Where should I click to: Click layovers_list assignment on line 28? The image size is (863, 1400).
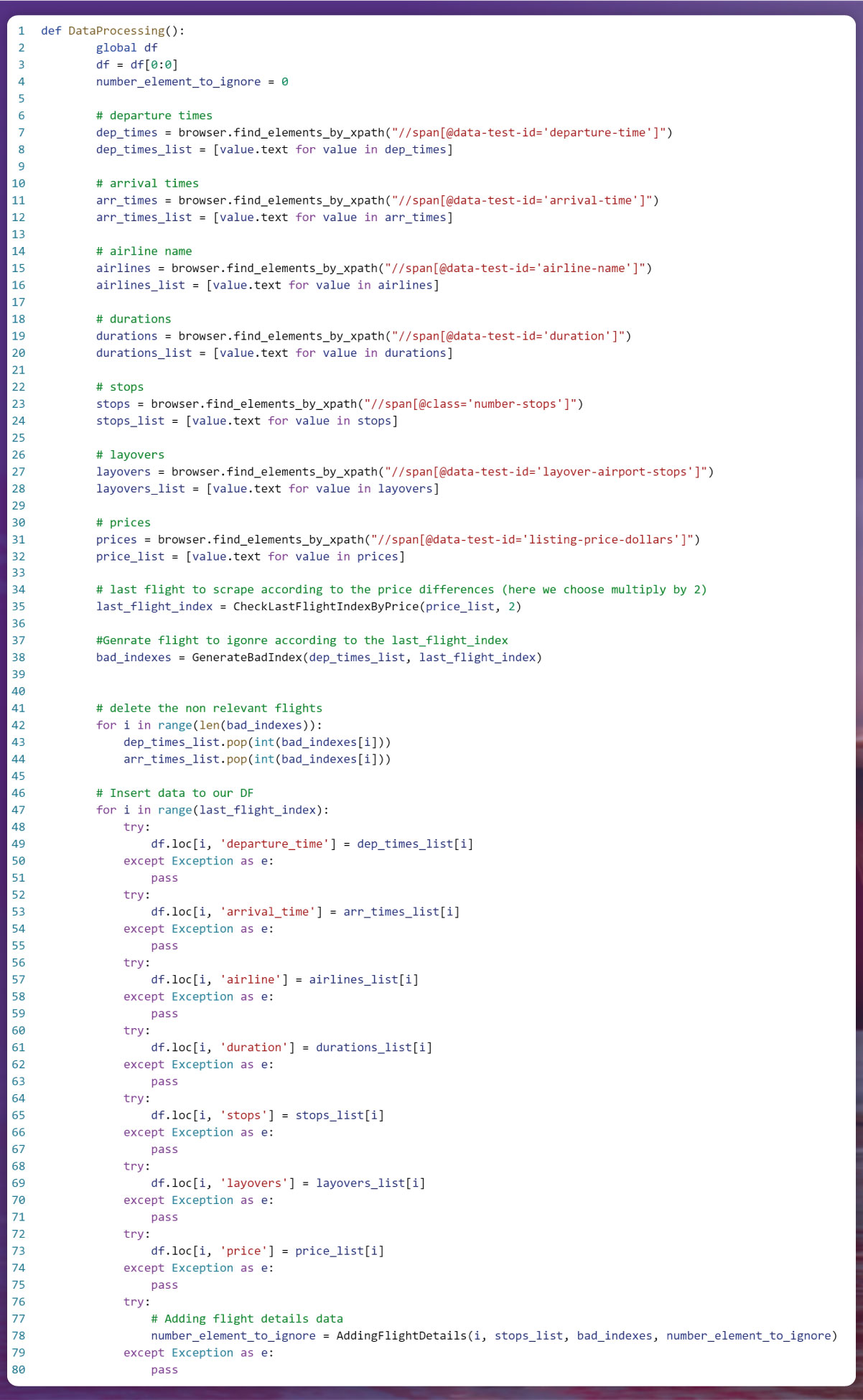pyautogui.click(x=268, y=489)
